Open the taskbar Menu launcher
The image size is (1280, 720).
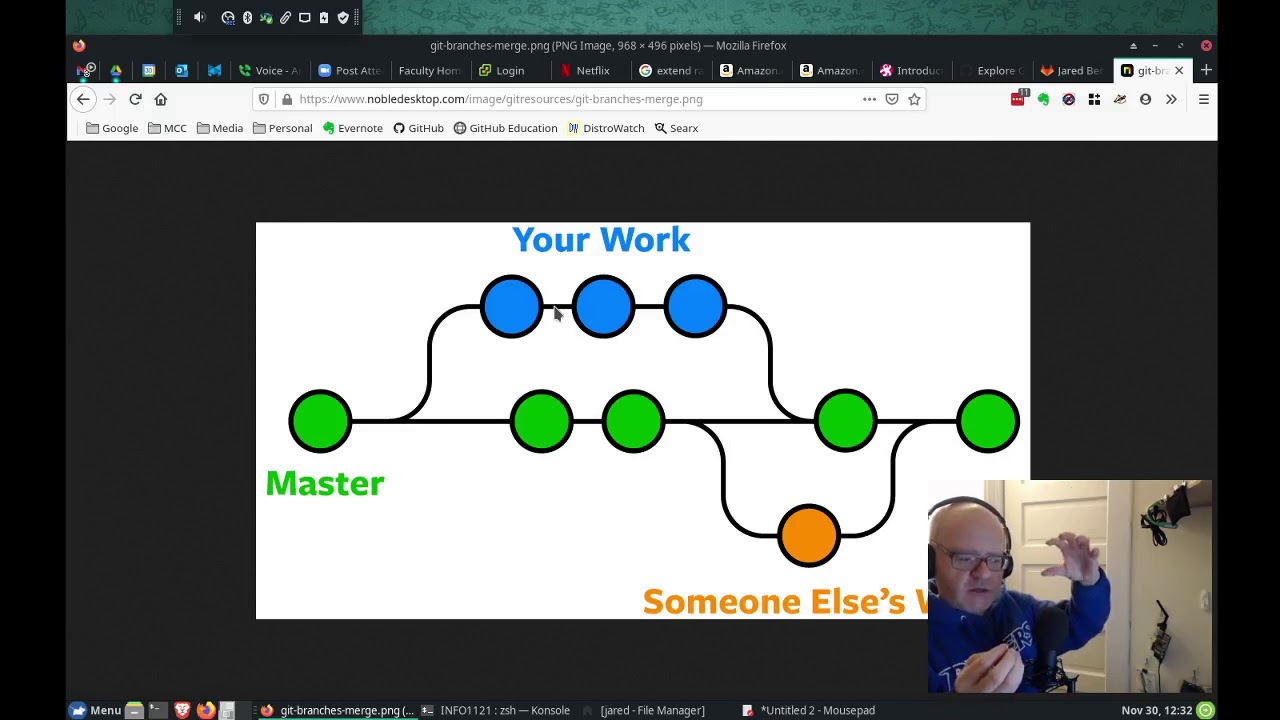coord(96,710)
